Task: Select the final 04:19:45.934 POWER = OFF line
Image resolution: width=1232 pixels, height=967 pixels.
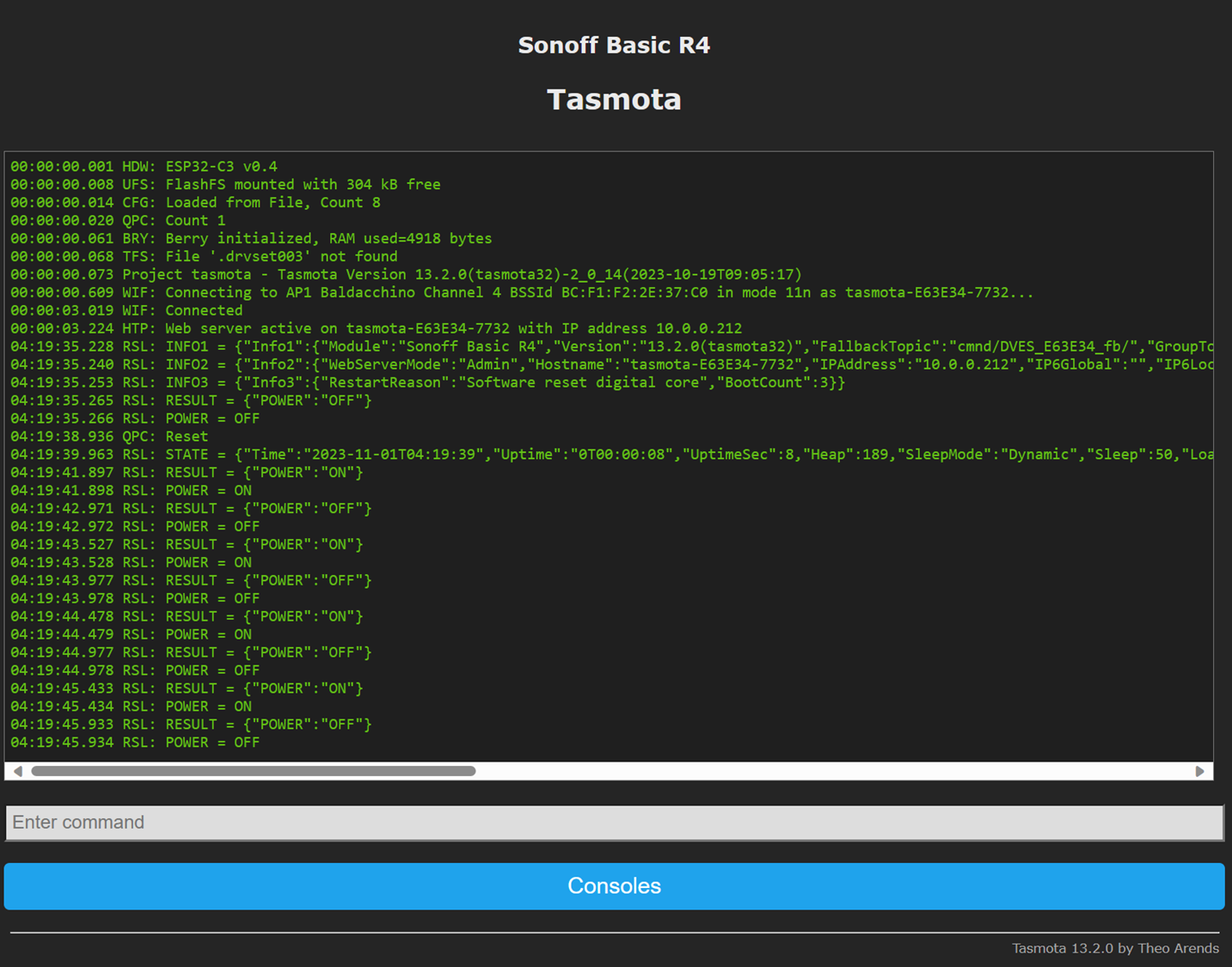Action: [x=135, y=743]
